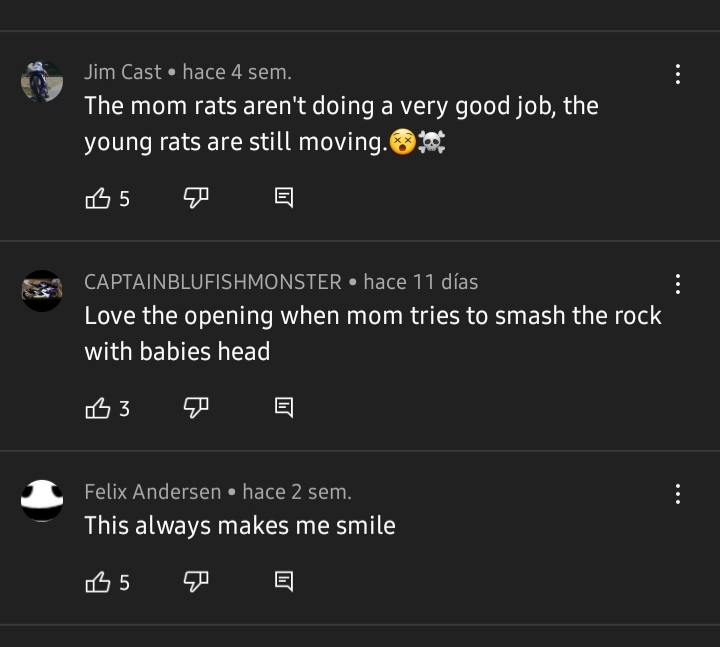Like Felix Andersen's comment

[98, 582]
